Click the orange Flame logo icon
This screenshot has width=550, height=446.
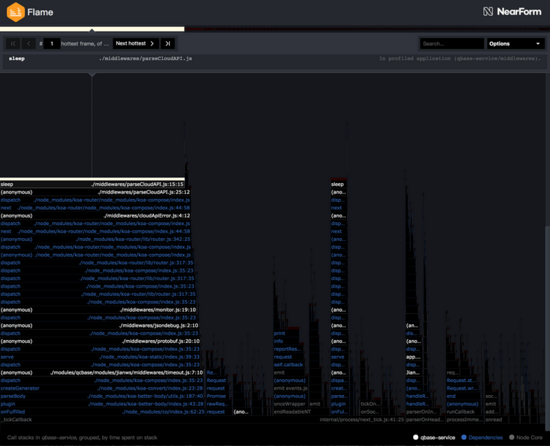15,12
